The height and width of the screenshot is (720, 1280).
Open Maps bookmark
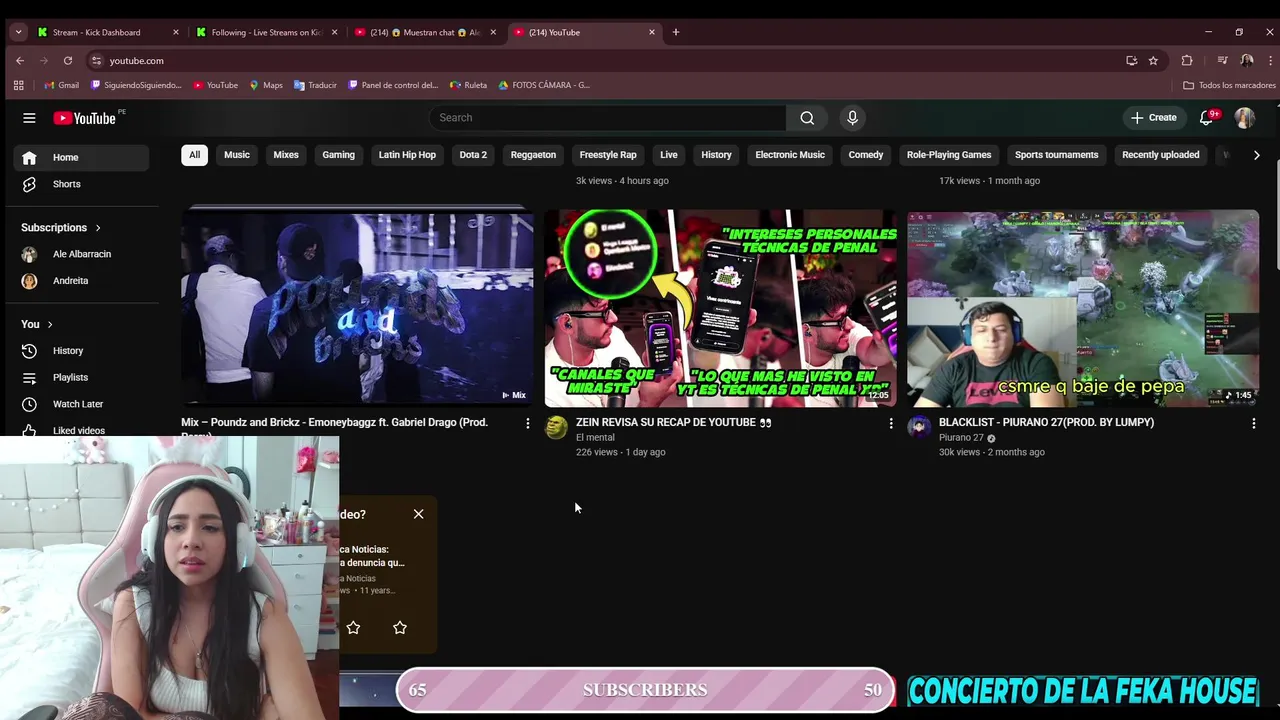coord(265,85)
